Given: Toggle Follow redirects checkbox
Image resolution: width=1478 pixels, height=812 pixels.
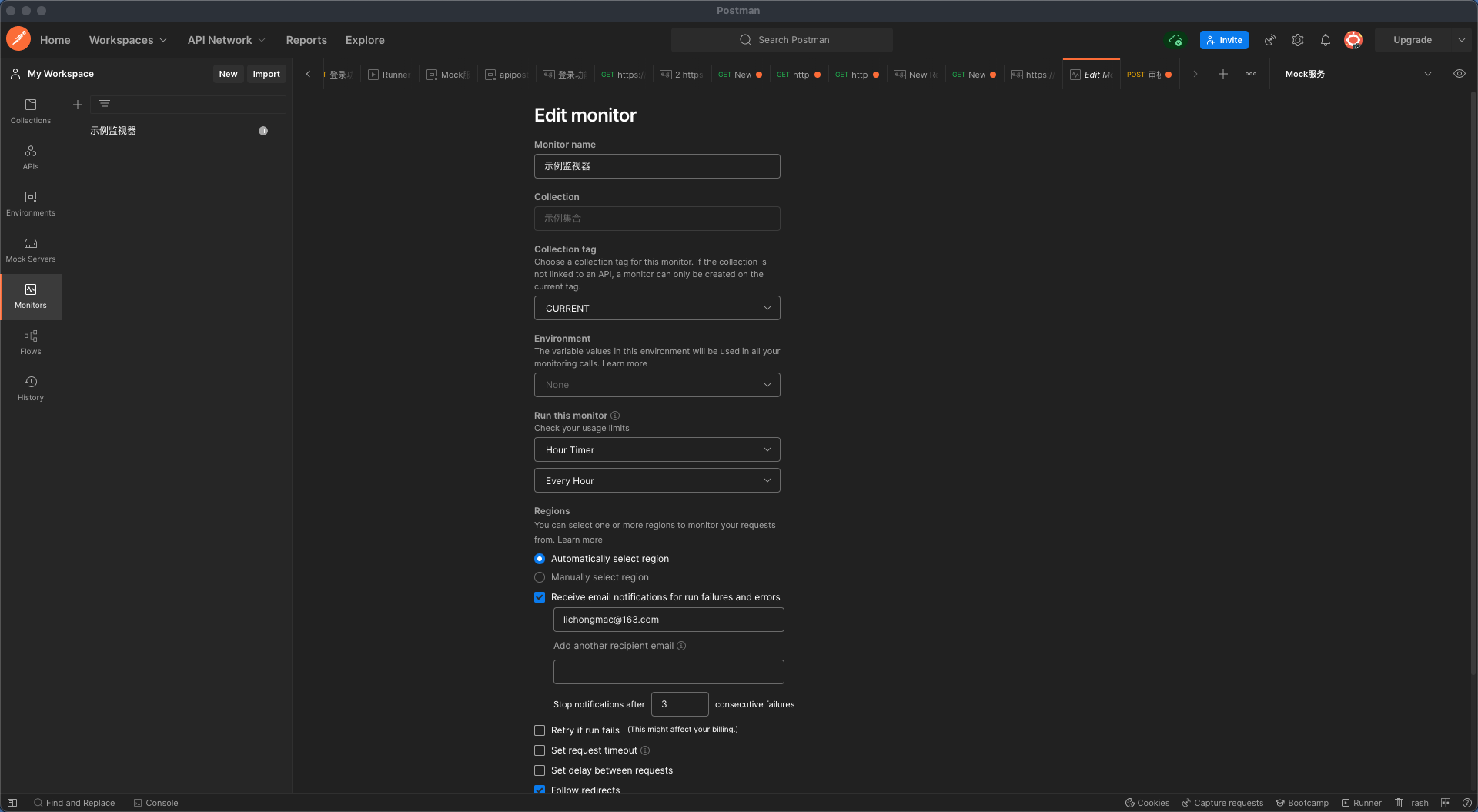Looking at the screenshot, I should pos(540,790).
